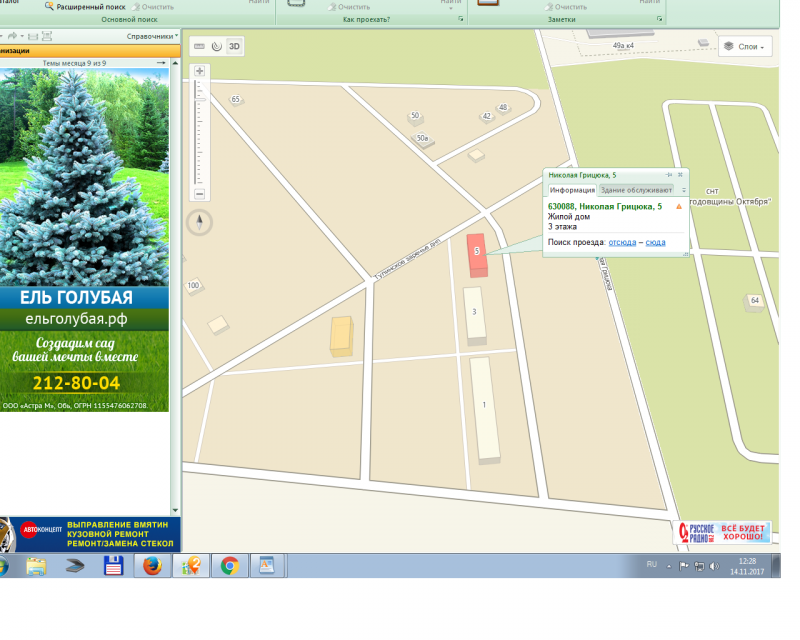Viewport: 800px width, 640px height.
Task: Search a route from here via отсюда
Action: 622,242
